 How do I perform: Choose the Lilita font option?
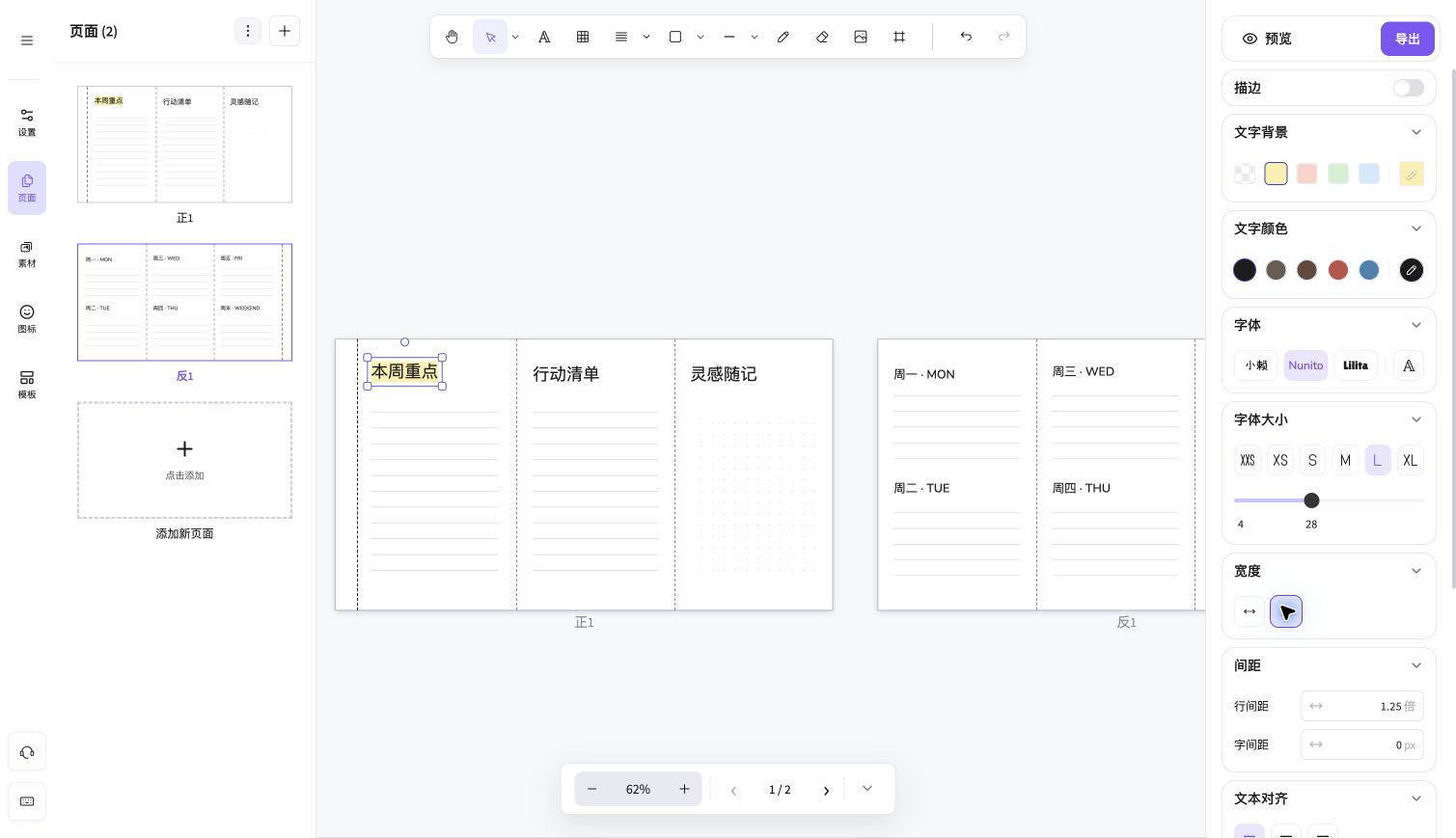(x=1356, y=365)
